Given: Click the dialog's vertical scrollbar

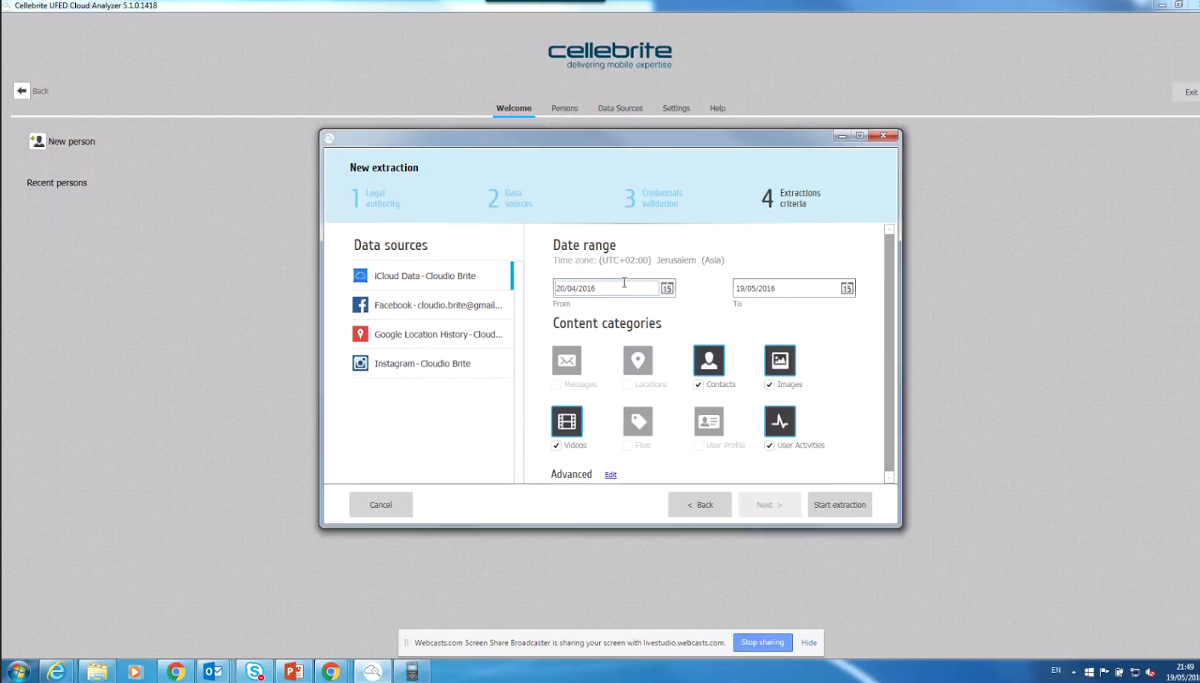Looking at the screenshot, I should click(x=889, y=350).
